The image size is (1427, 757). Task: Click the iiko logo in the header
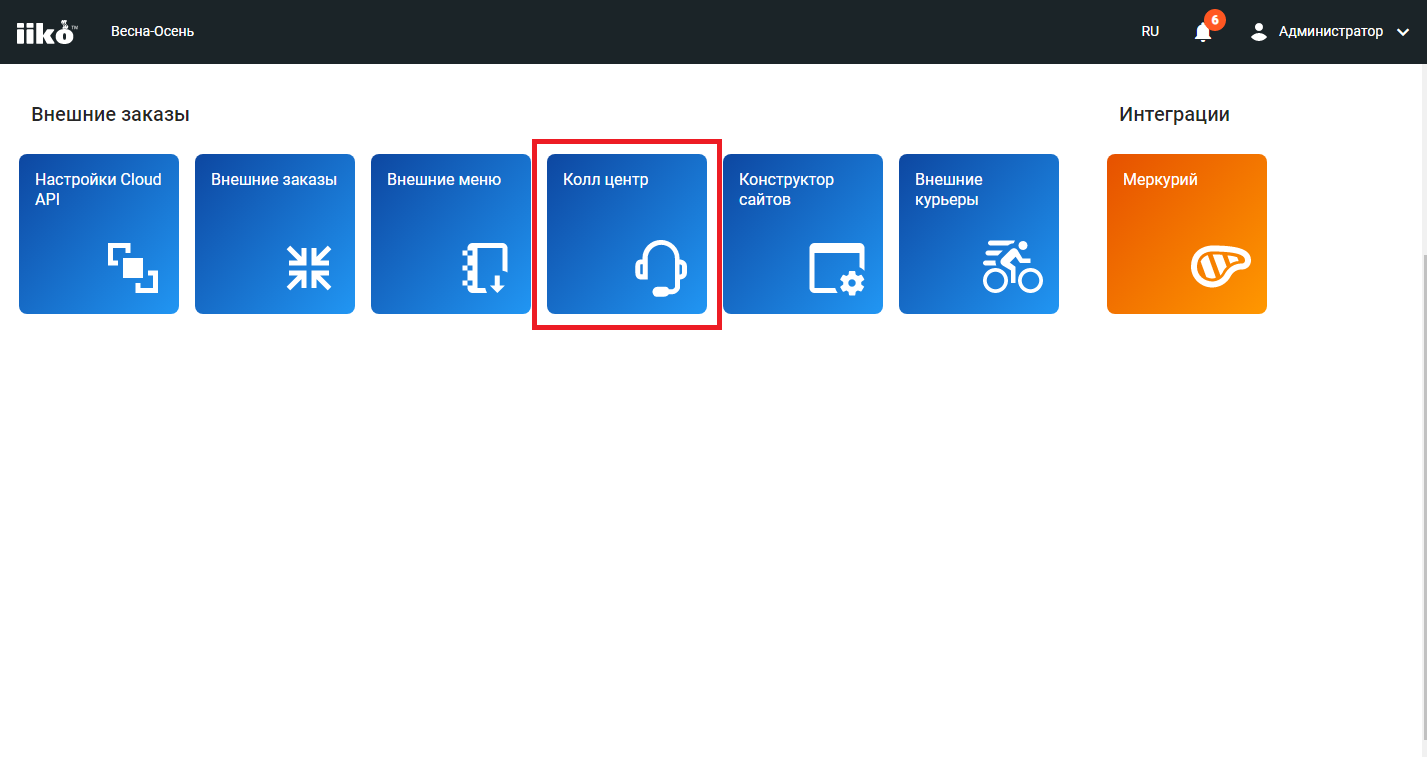[46, 32]
